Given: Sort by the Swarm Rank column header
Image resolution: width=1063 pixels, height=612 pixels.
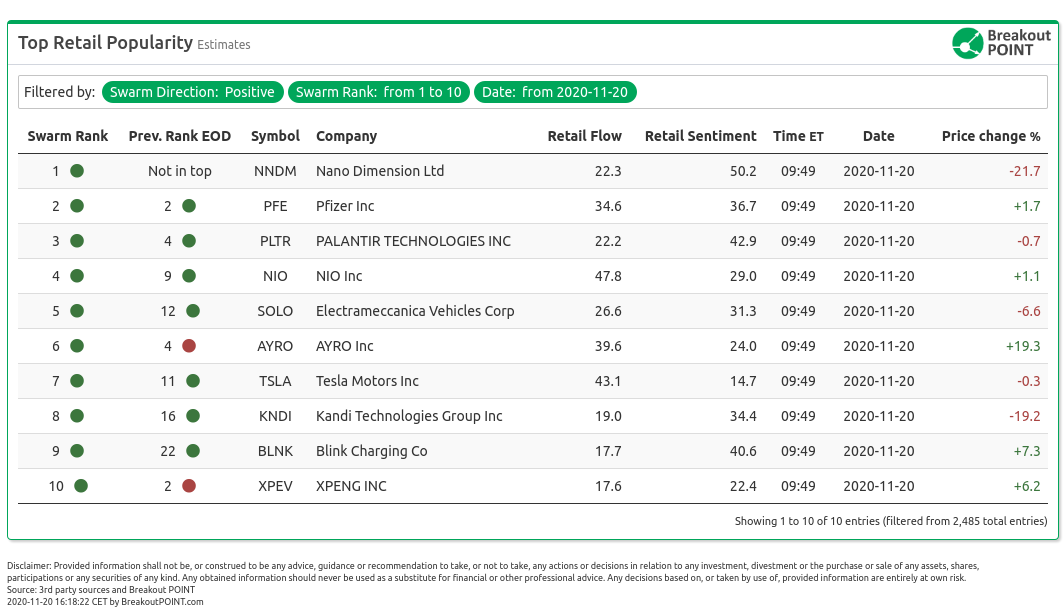Looking at the screenshot, I should pos(68,136).
